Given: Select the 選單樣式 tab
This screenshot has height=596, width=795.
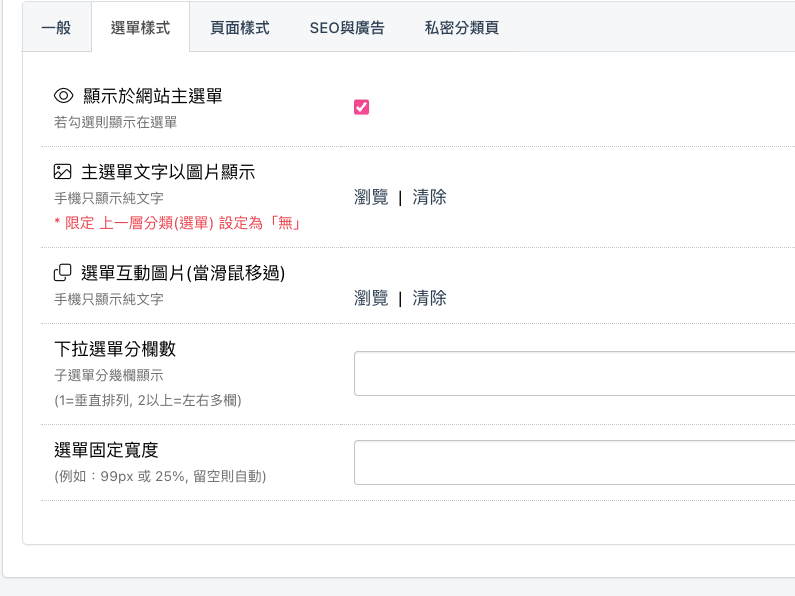Looking at the screenshot, I should pos(140,27).
